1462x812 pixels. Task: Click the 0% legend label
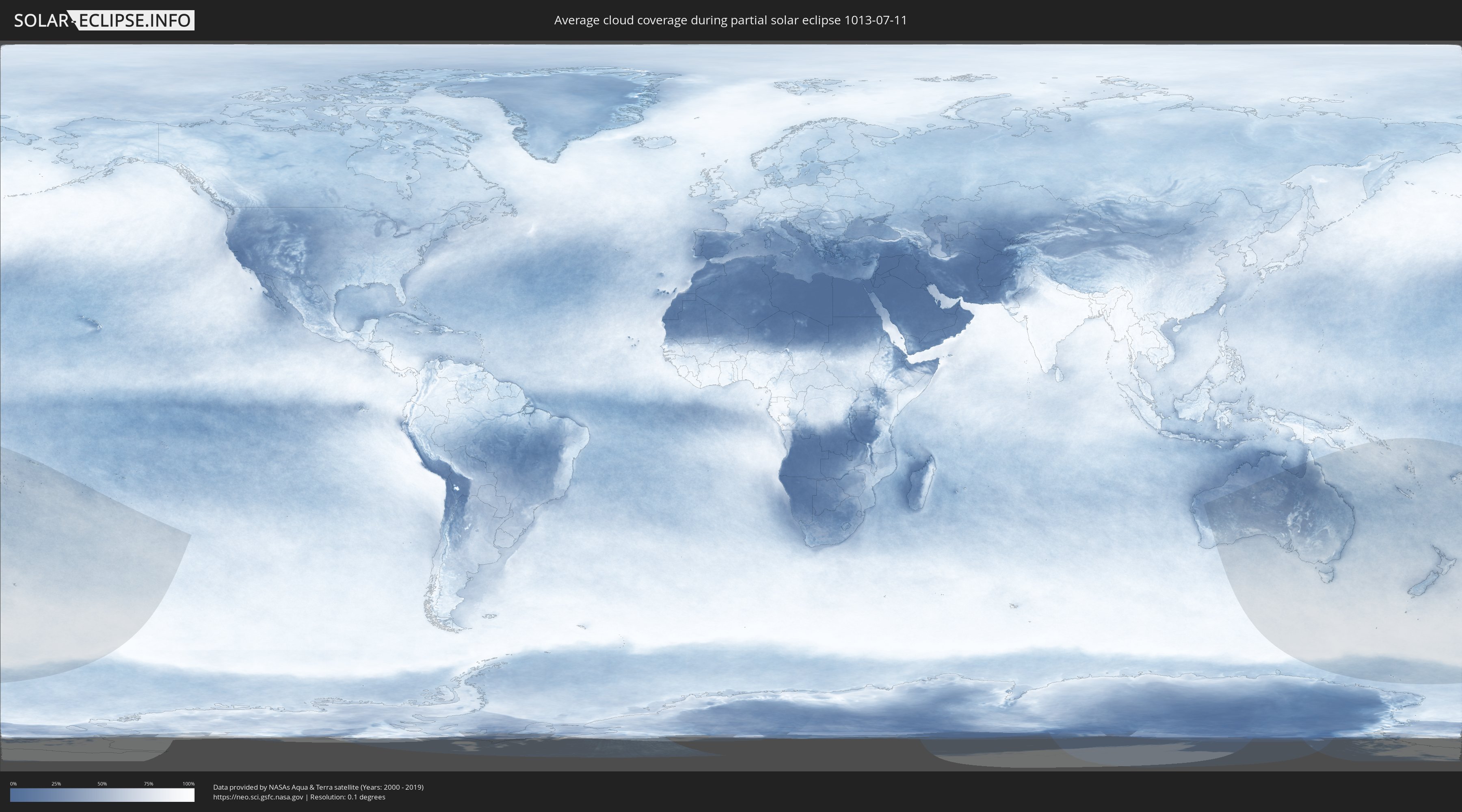[x=14, y=784]
